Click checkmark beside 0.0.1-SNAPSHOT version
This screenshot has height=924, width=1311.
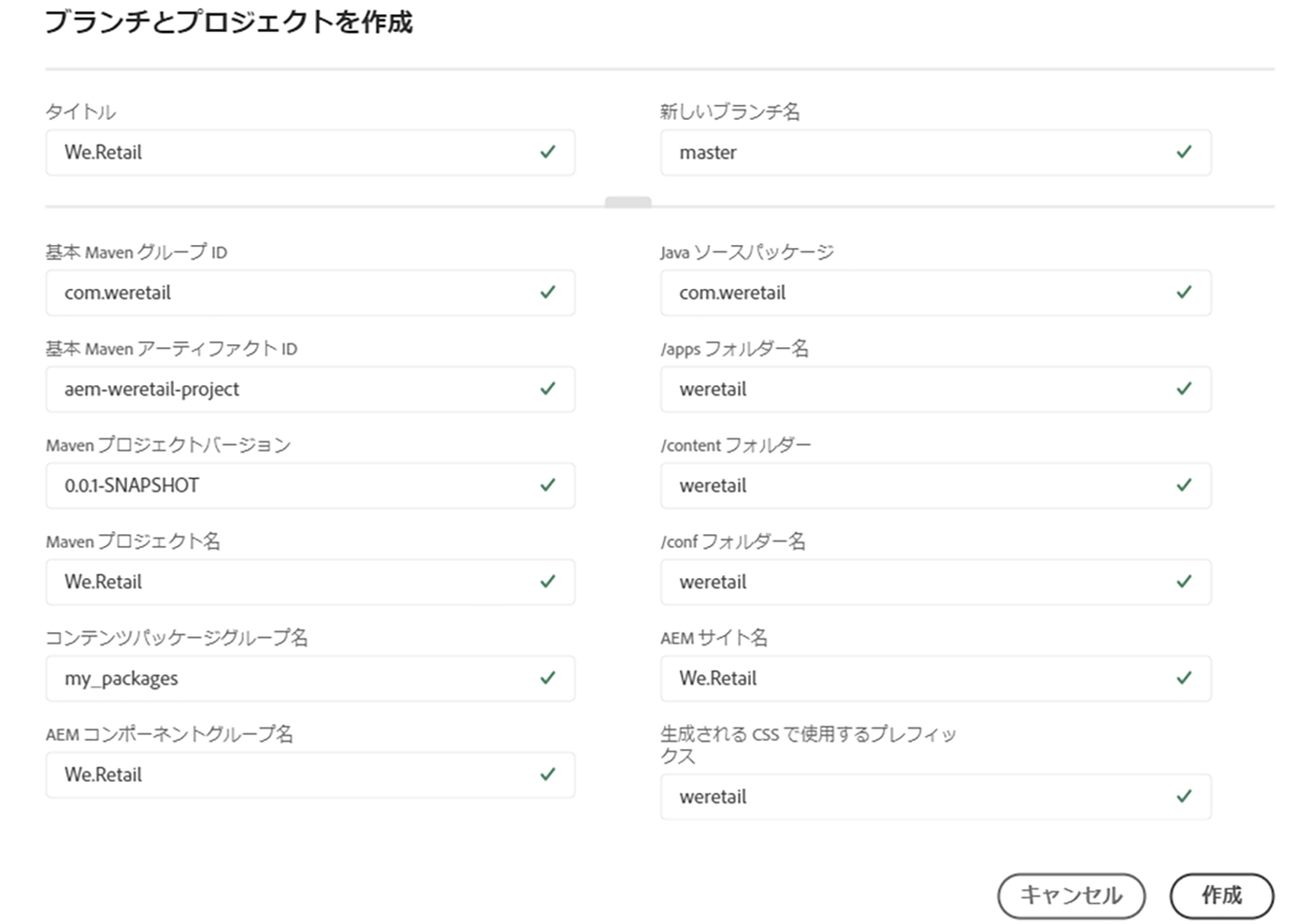click(x=548, y=484)
